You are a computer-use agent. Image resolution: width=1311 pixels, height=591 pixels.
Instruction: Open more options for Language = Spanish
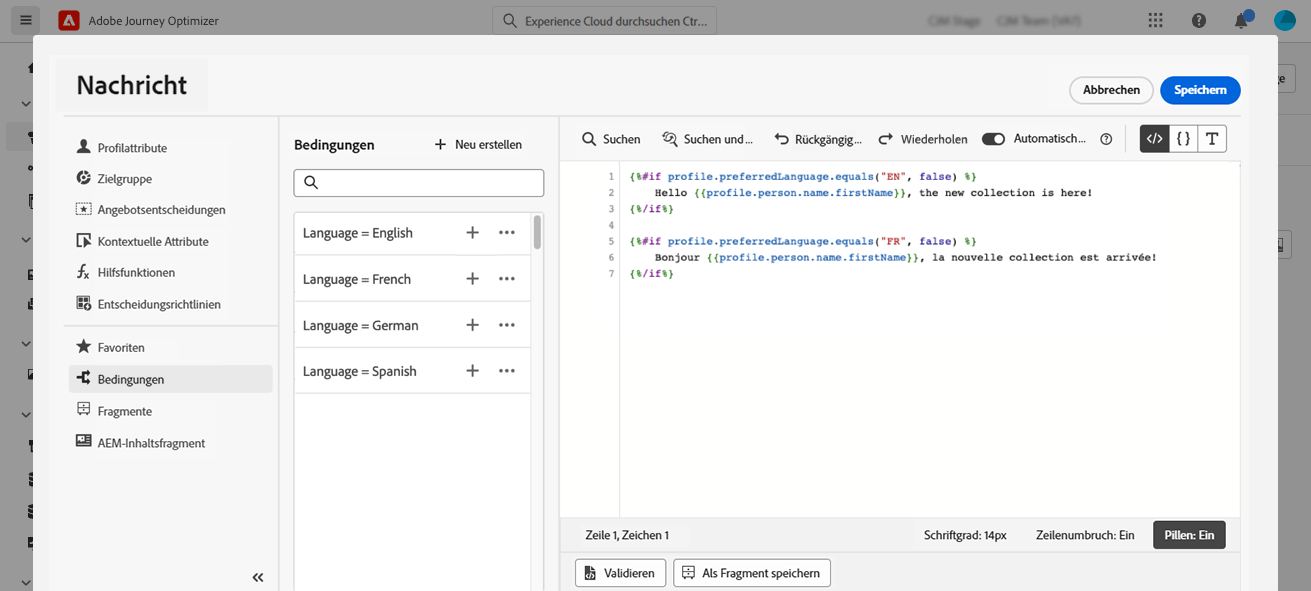click(x=507, y=371)
